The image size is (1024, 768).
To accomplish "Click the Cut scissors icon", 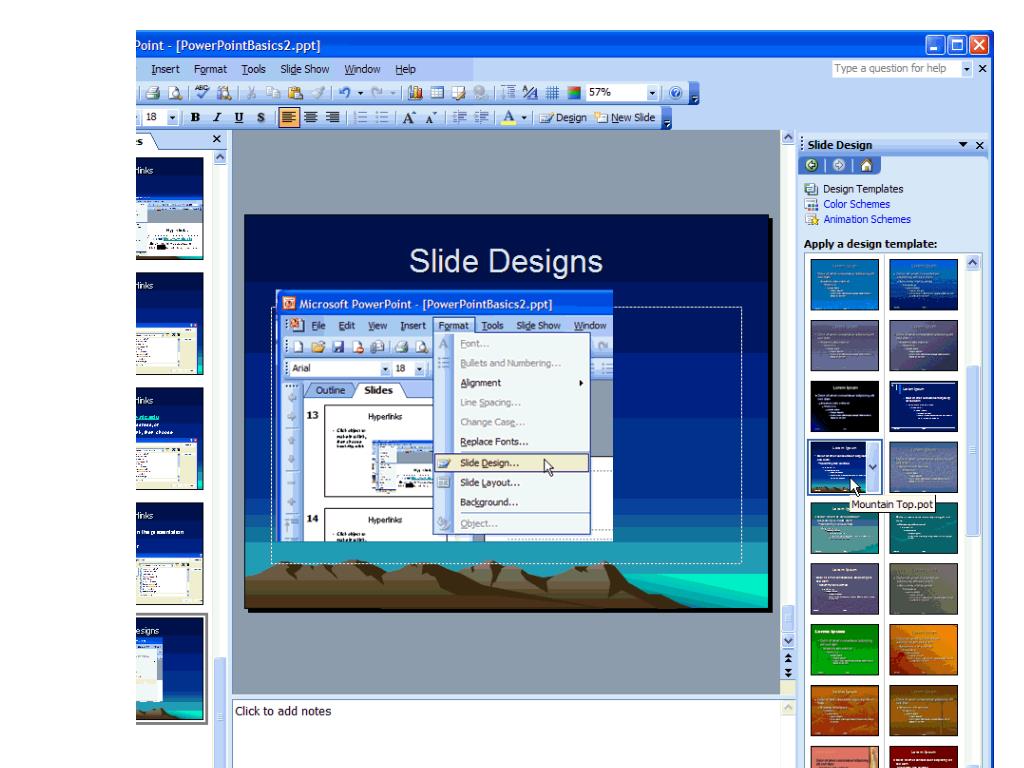I will click(x=251, y=93).
